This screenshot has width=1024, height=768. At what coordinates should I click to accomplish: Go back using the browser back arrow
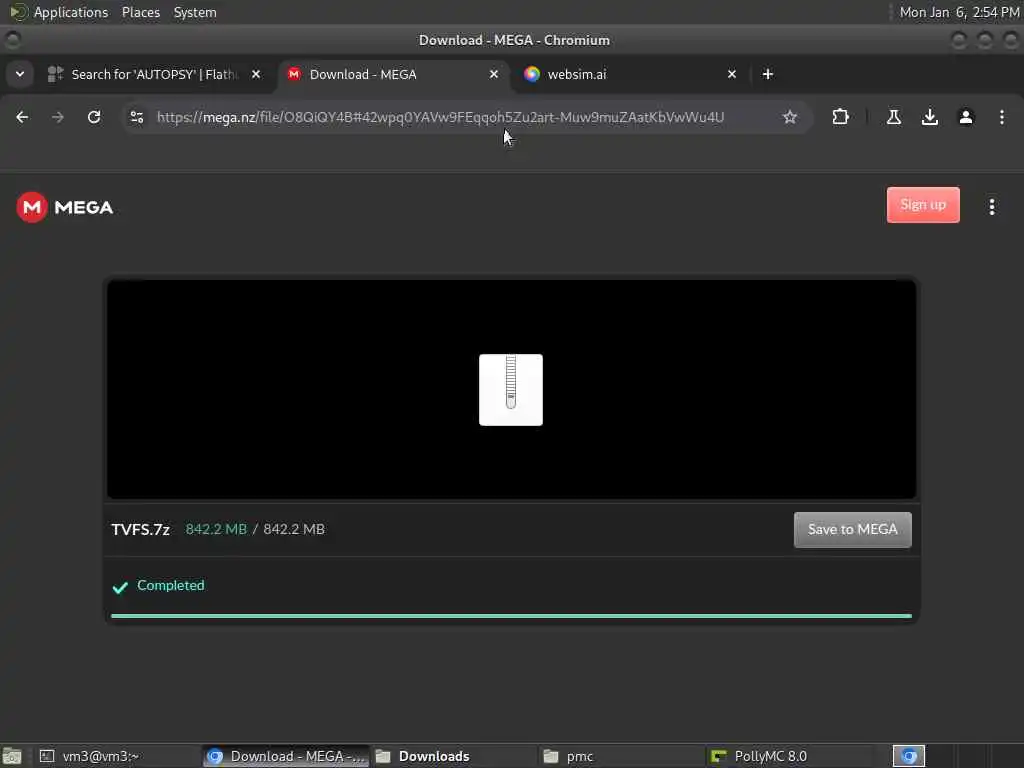[22, 117]
